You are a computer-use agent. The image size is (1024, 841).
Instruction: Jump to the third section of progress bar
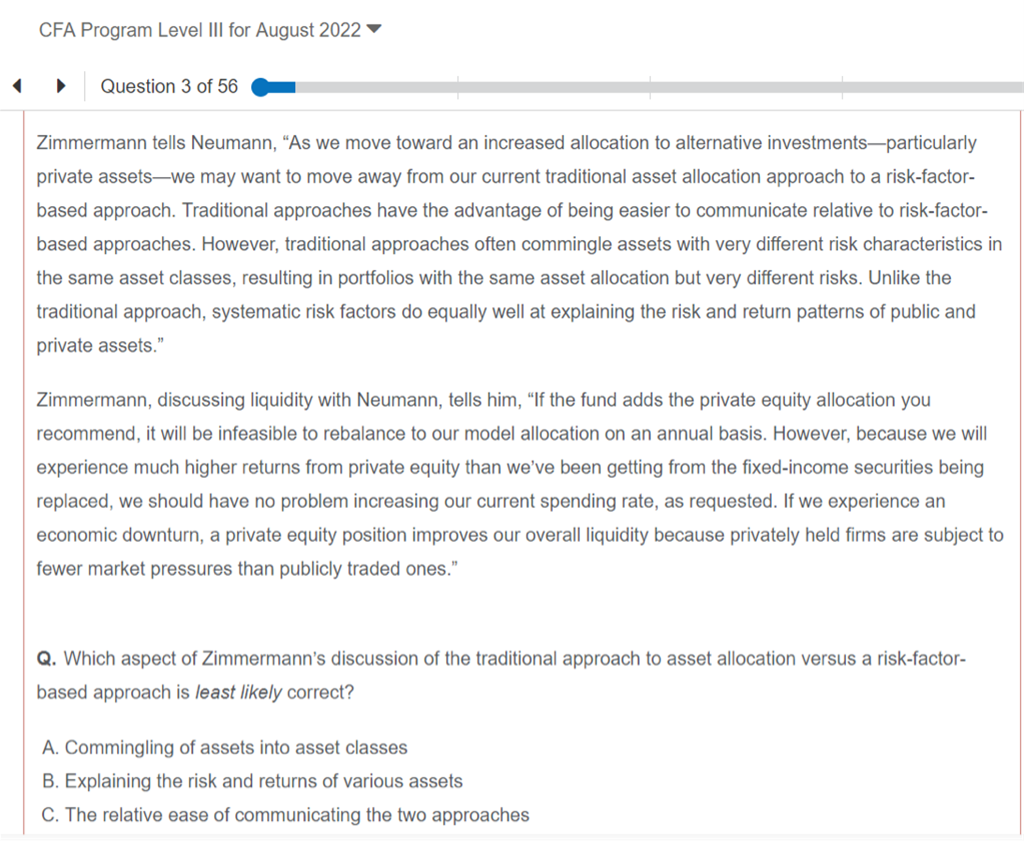[x=745, y=88]
